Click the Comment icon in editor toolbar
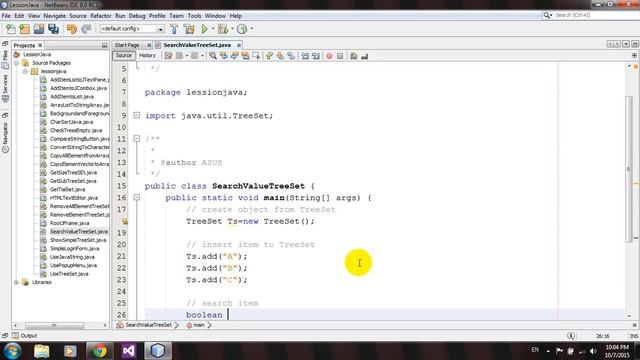Viewport: 640px width, 360px height. (353, 56)
